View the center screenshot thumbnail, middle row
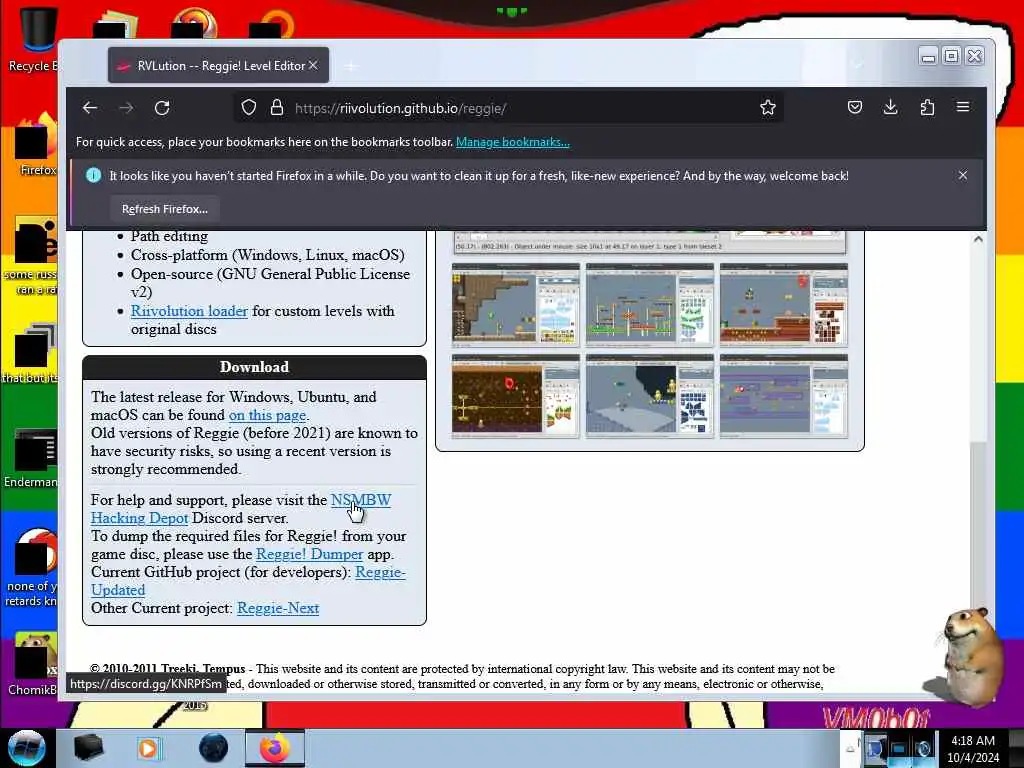 (x=650, y=305)
